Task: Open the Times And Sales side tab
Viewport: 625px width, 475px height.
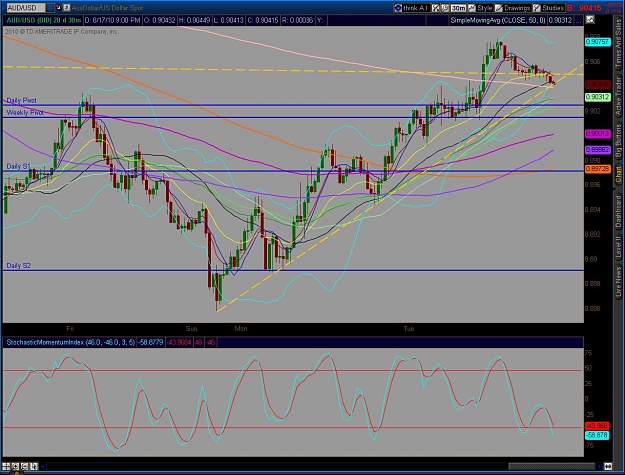Action: pyautogui.click(x=619, y=43)
